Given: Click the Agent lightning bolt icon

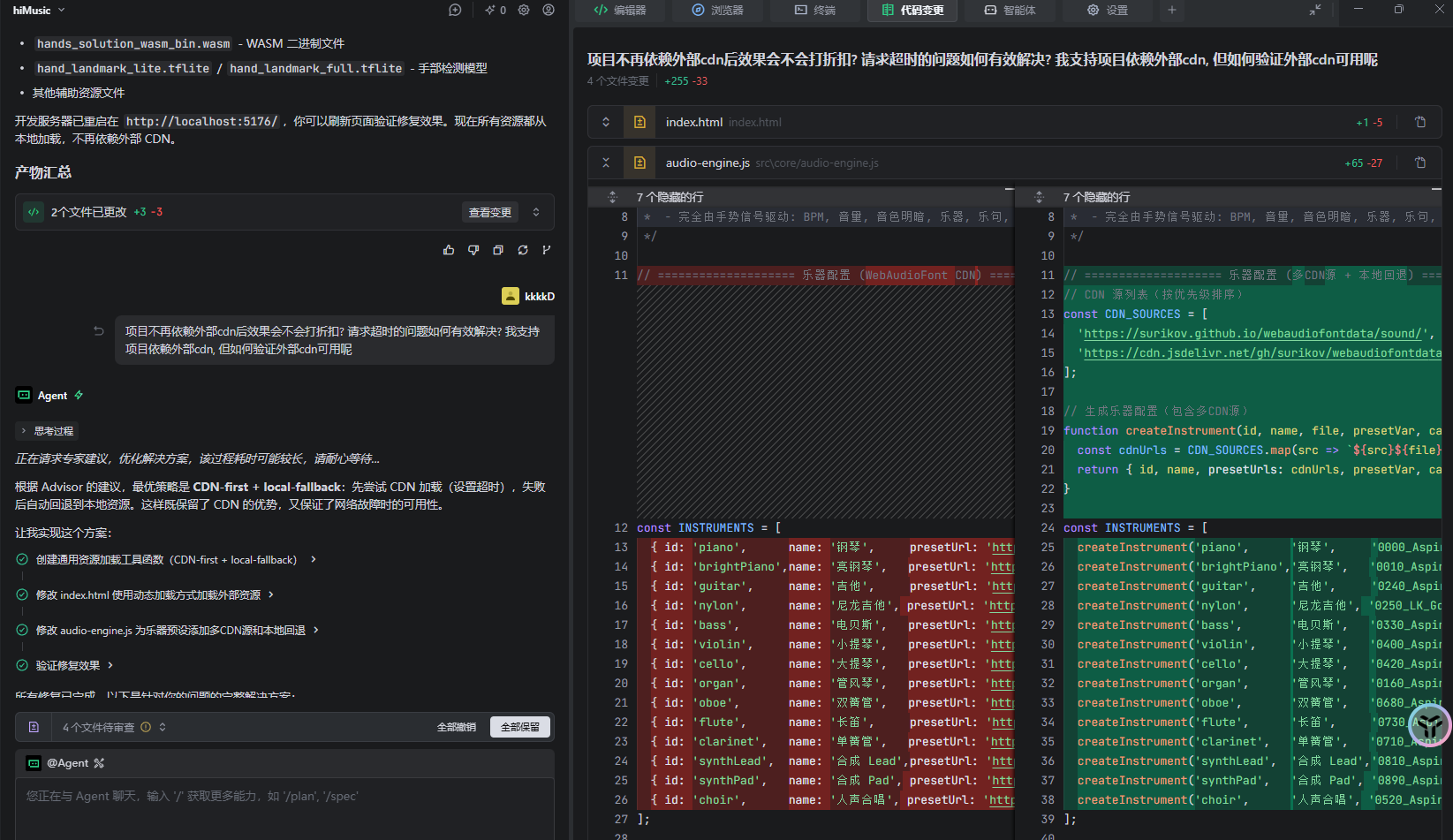Looking at the screenshot, I should click(x=79, y=395).
